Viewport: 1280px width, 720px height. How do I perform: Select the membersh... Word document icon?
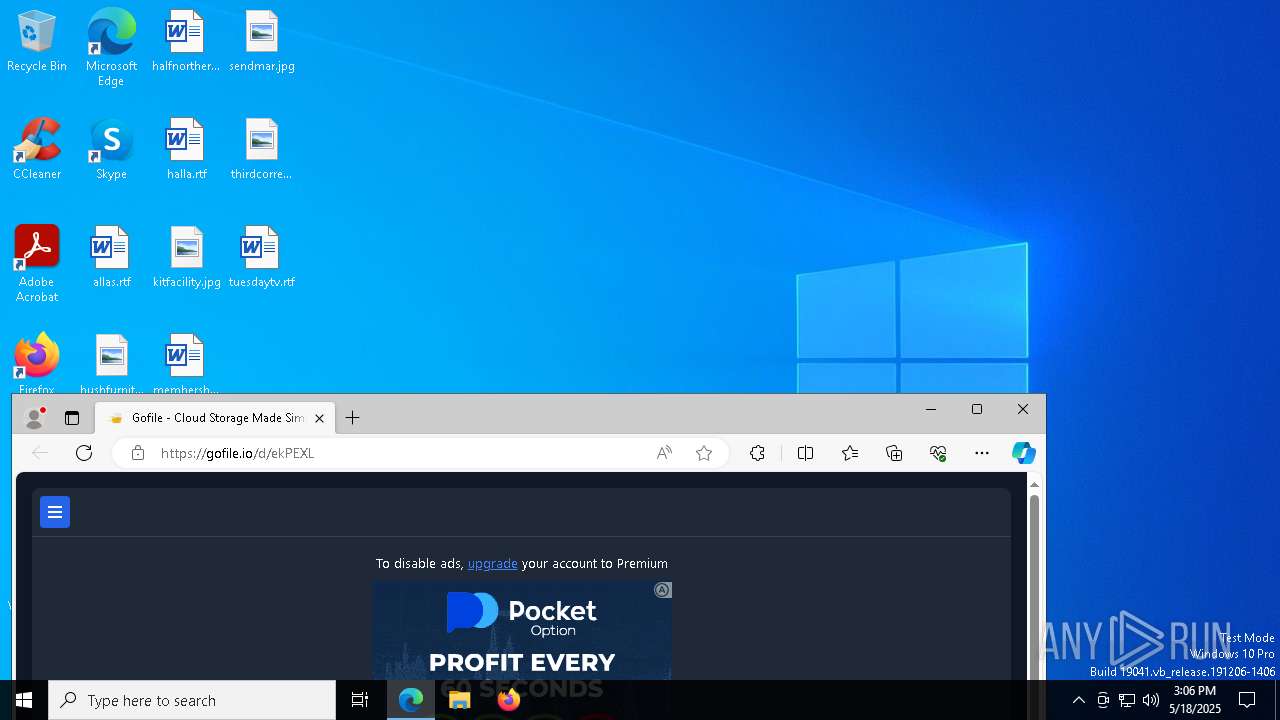tap(185, 364)
